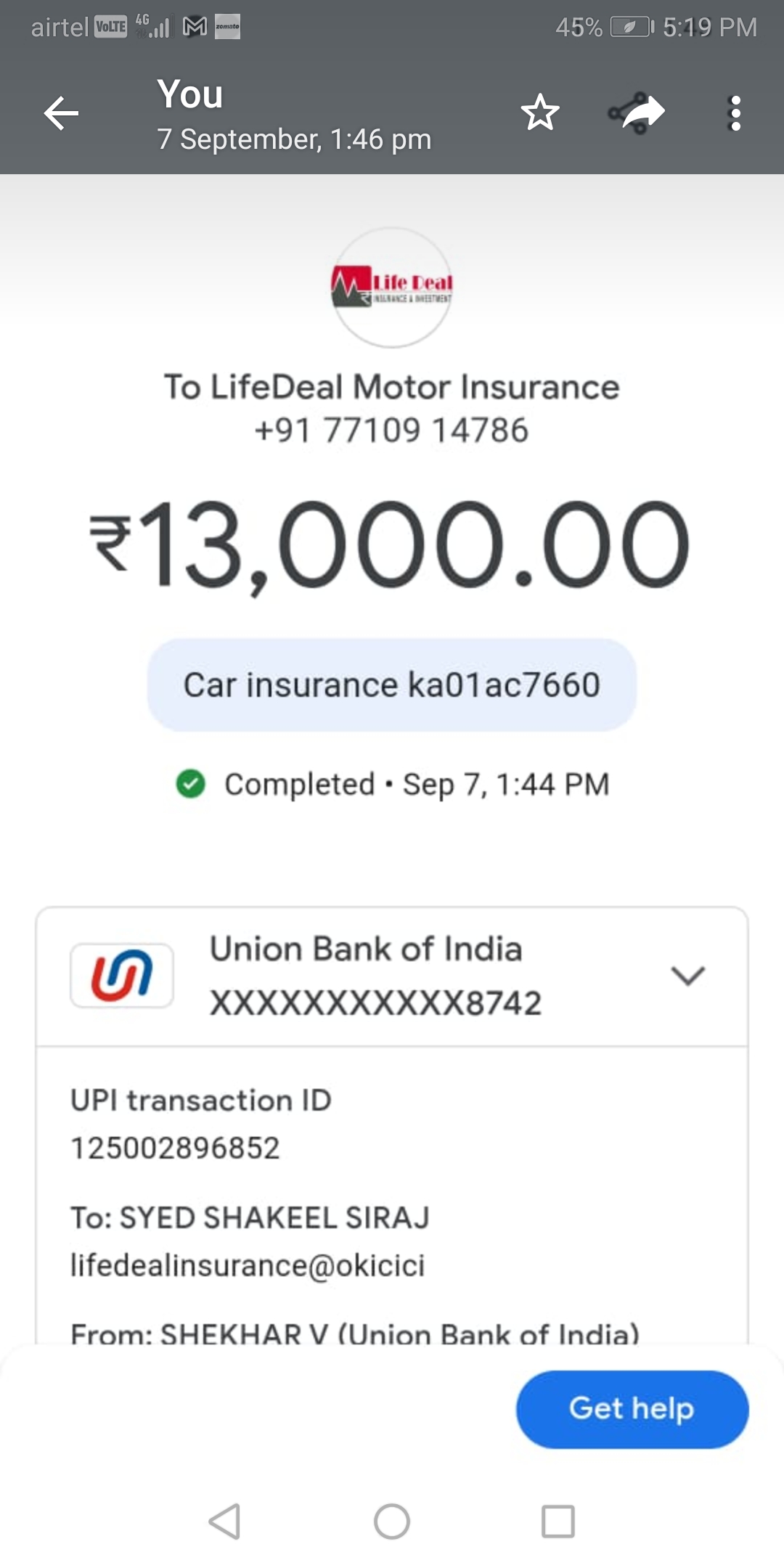
Task: Open the three-dot overflow menu
Action: [x=735, y=113]
